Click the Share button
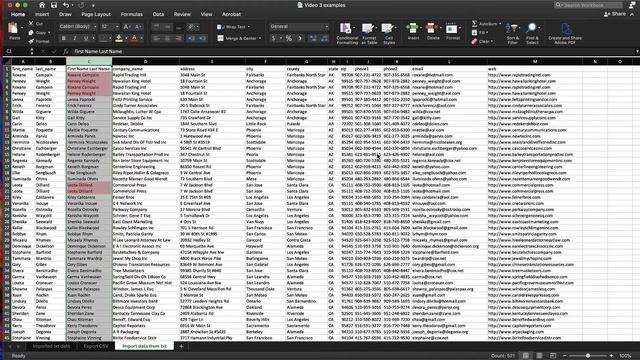The image size is (640, 360). click(x=615, y=14)
